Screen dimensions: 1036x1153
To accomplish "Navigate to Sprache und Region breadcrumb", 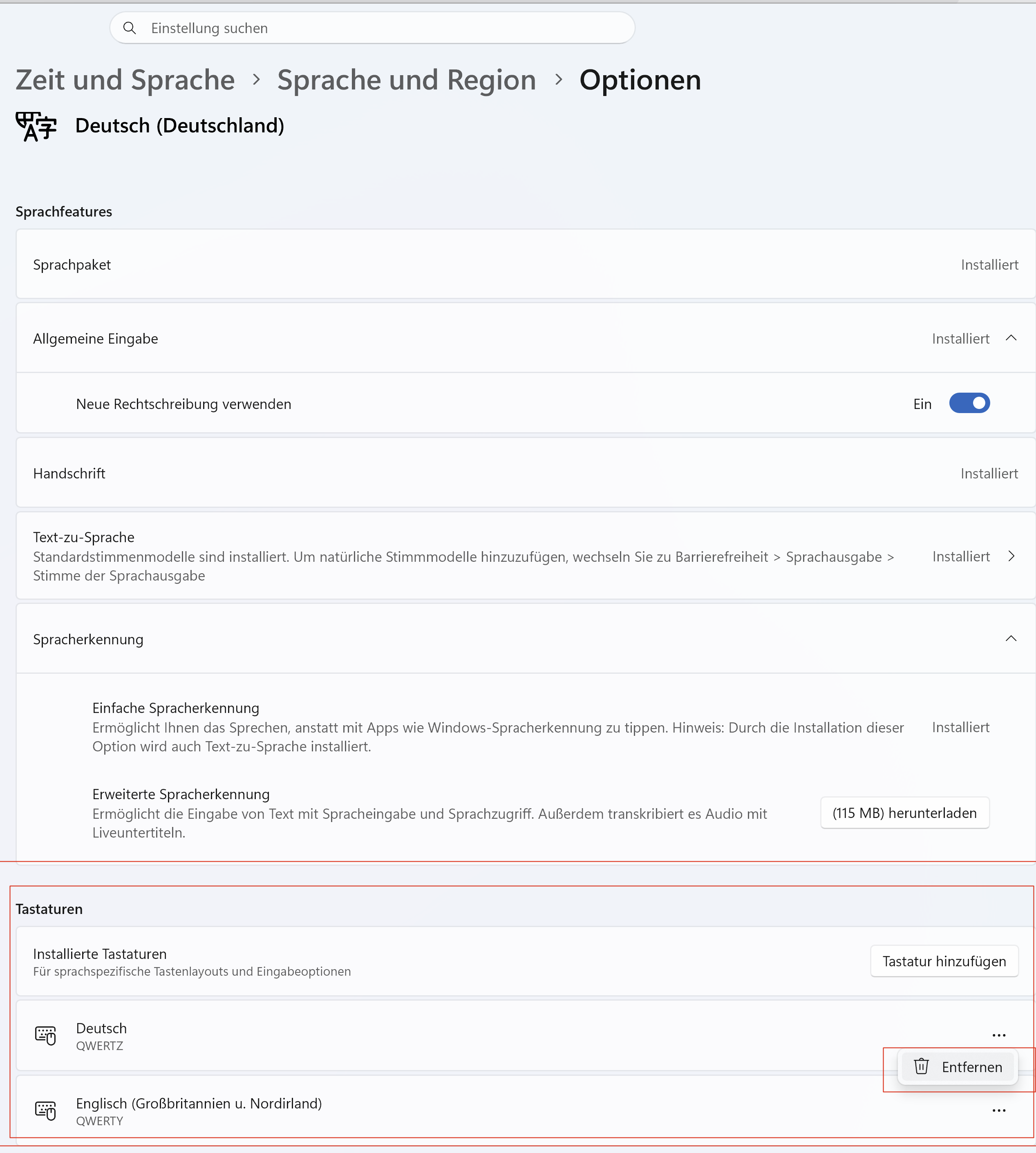I will (x=406, y=80).
